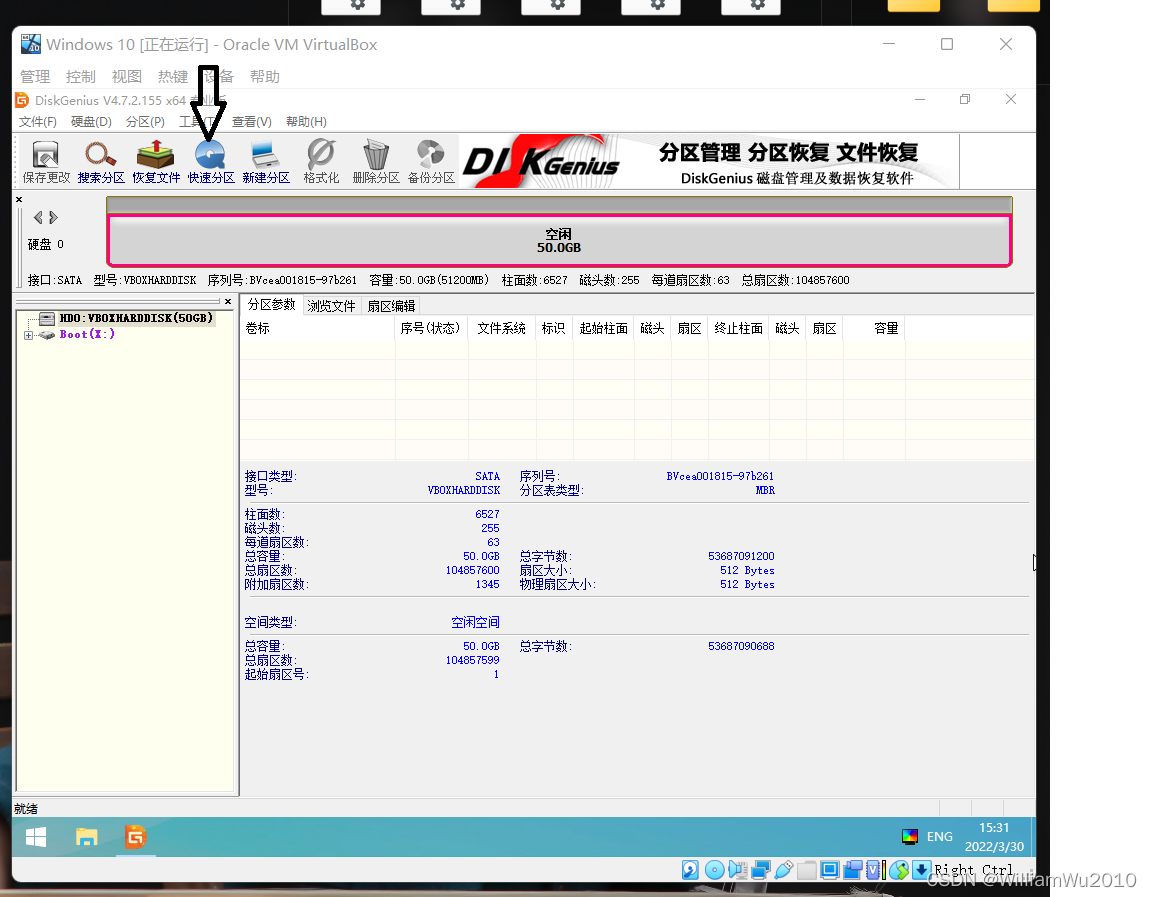Click the DiskGenius banner logo
The height and width of the screenshot is (897, 1152).
(x=541, y=161)
